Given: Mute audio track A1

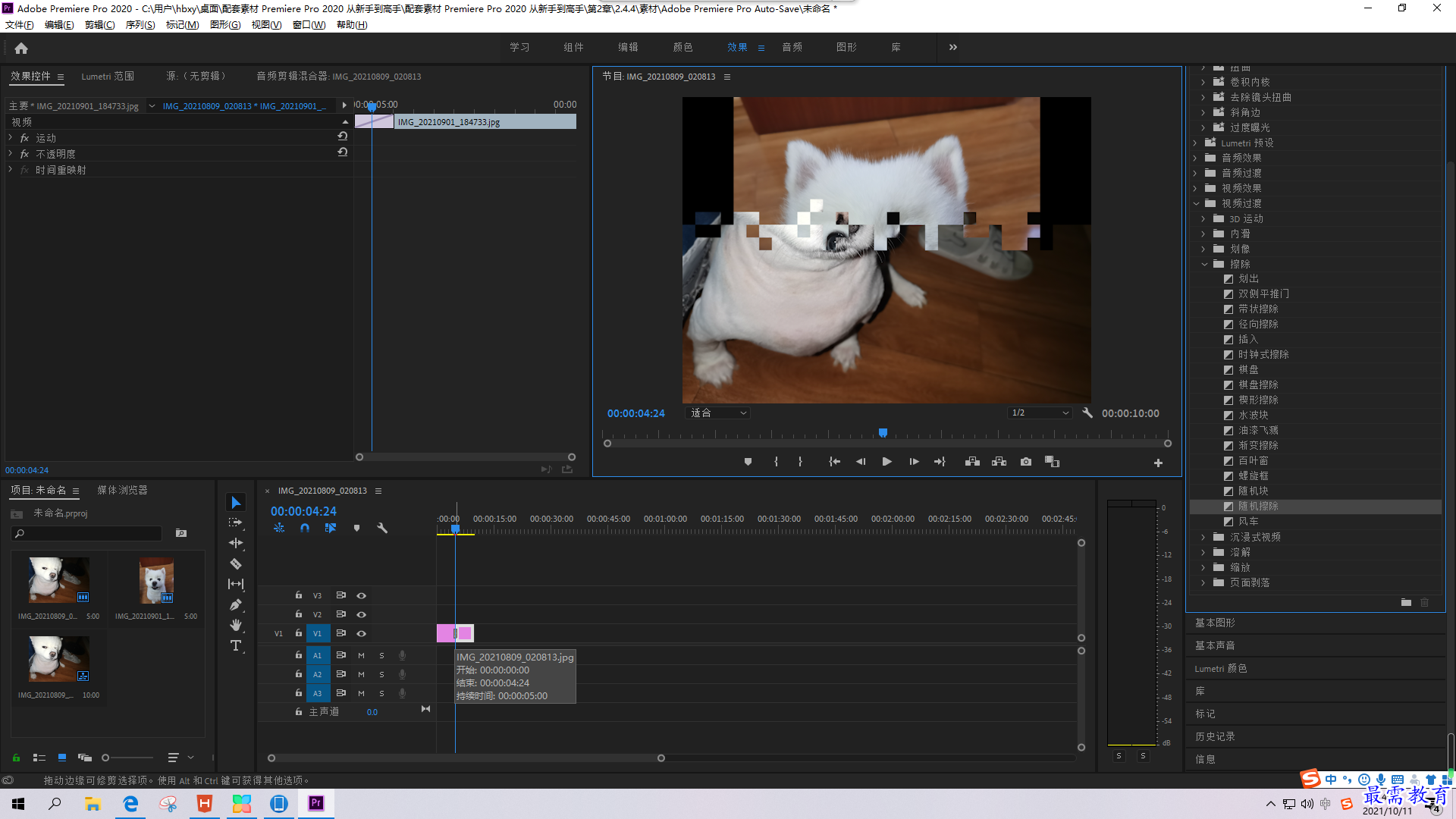Looking at the screenshot, I should click(361, 655).
